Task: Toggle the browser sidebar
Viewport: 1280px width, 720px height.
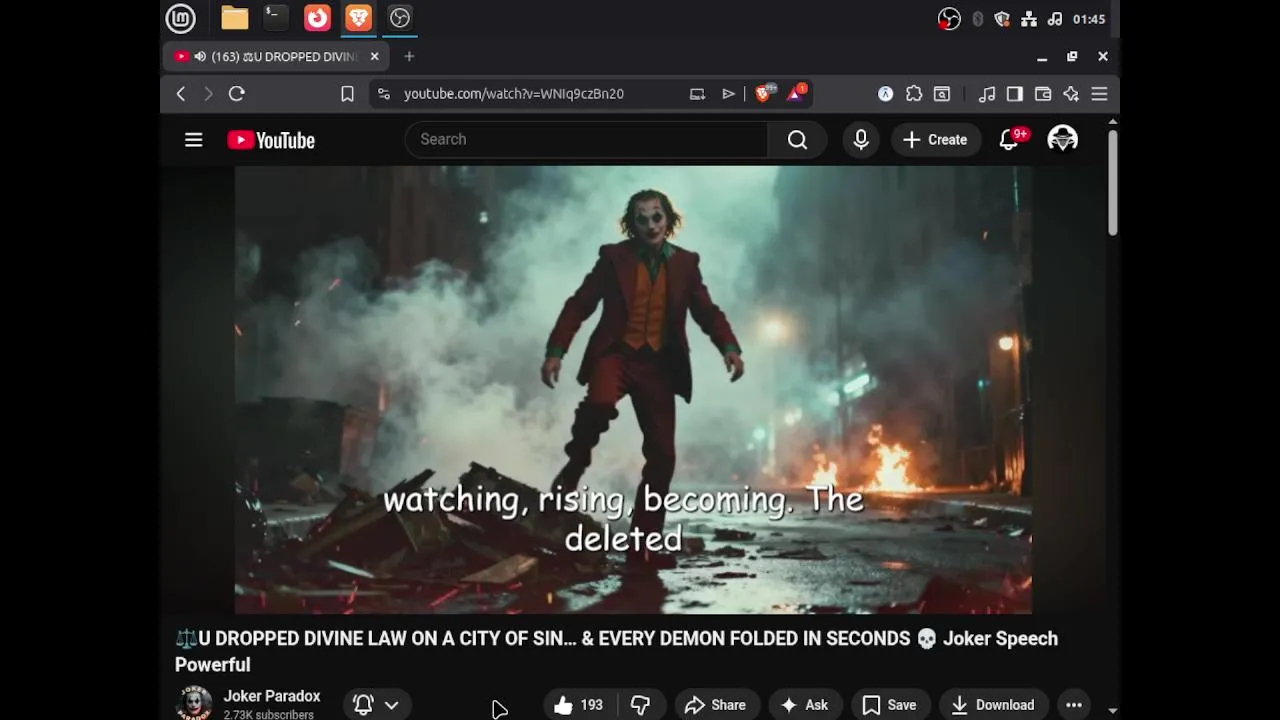Action: (1015, 94)
